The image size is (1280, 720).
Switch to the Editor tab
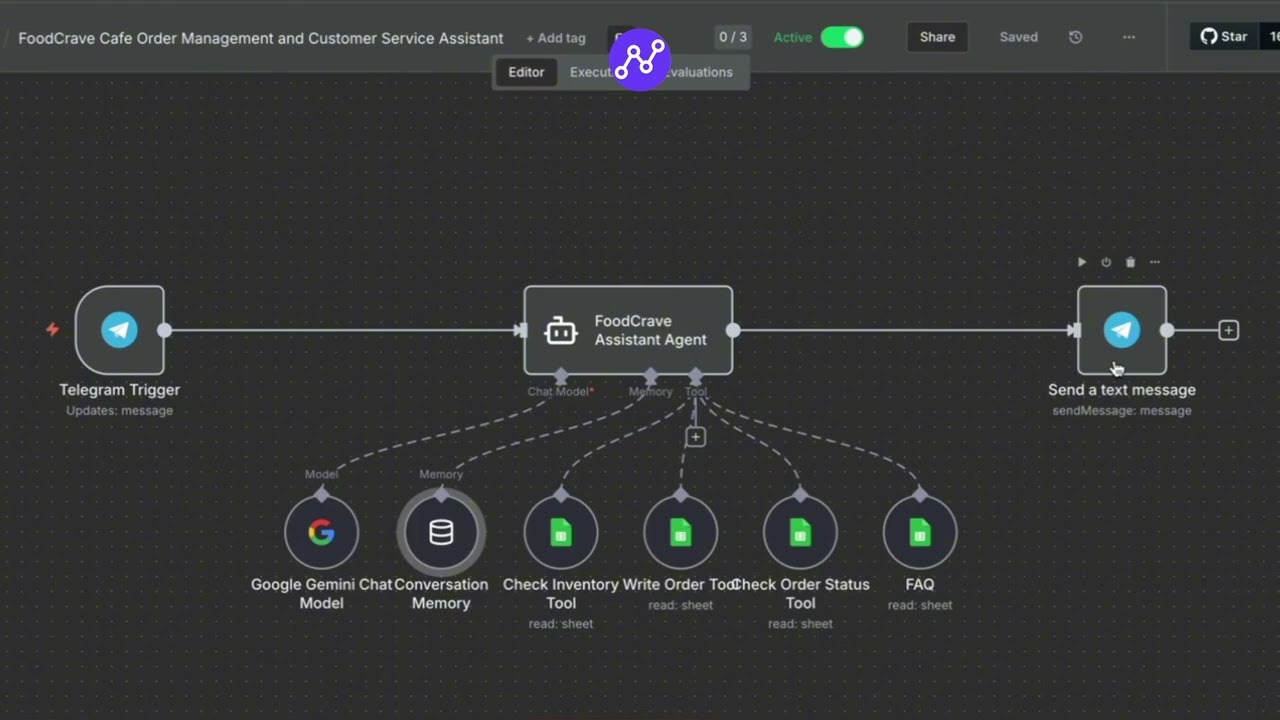526,72
